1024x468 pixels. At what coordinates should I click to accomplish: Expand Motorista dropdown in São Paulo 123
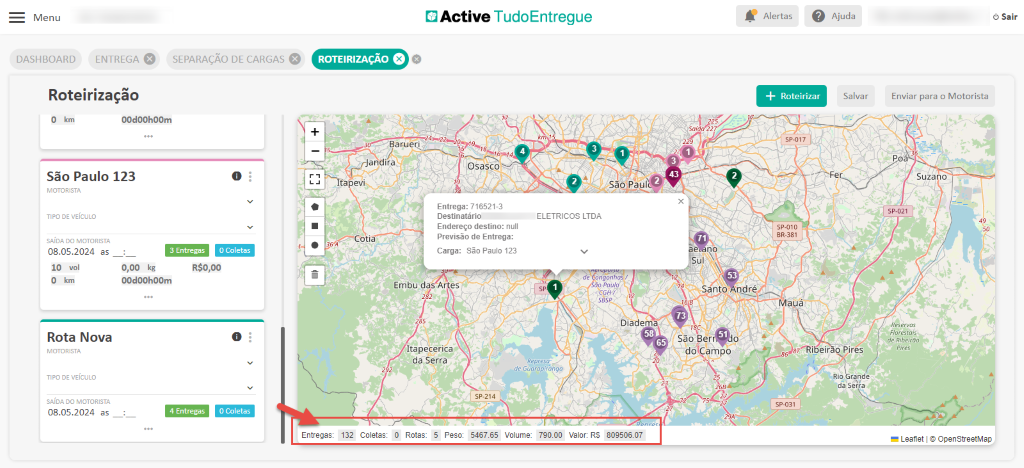coord(249,202)
